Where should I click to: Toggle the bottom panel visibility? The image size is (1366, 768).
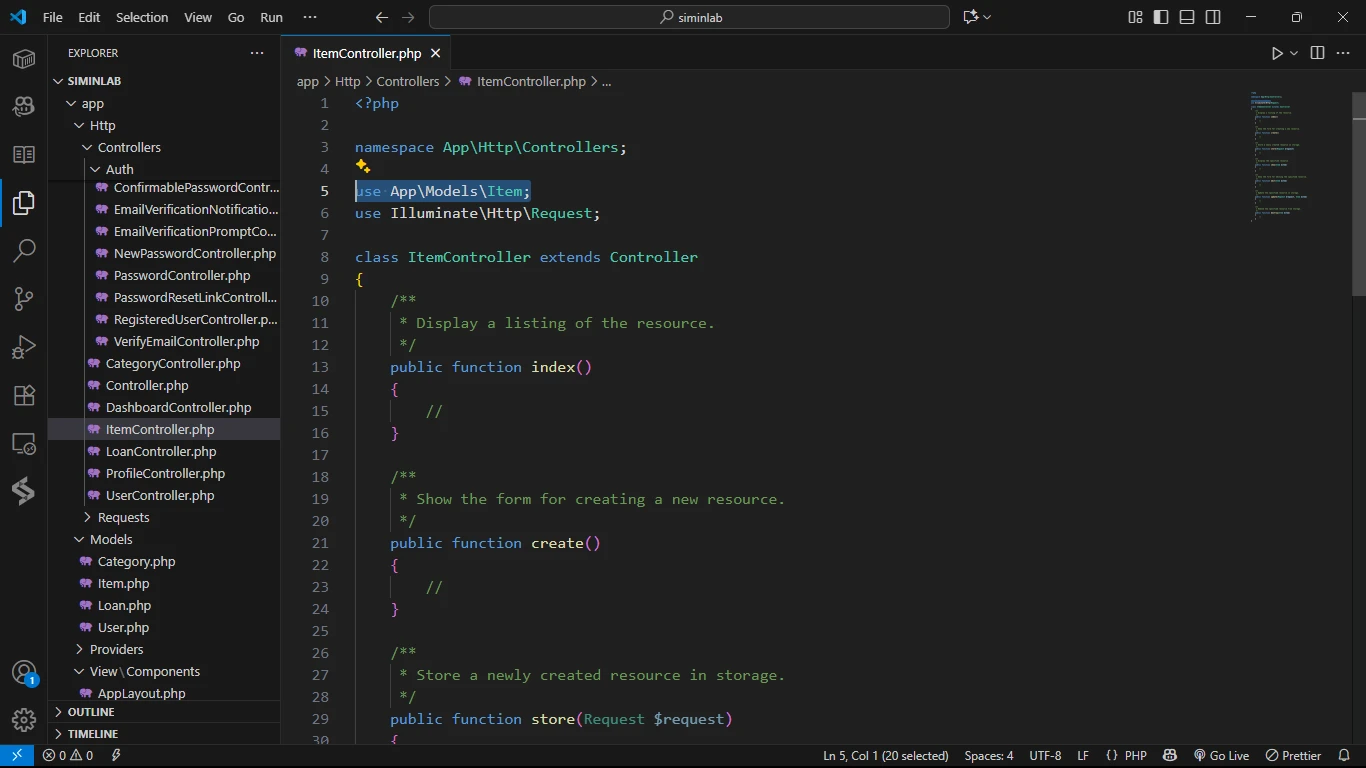pos(1187,17)
